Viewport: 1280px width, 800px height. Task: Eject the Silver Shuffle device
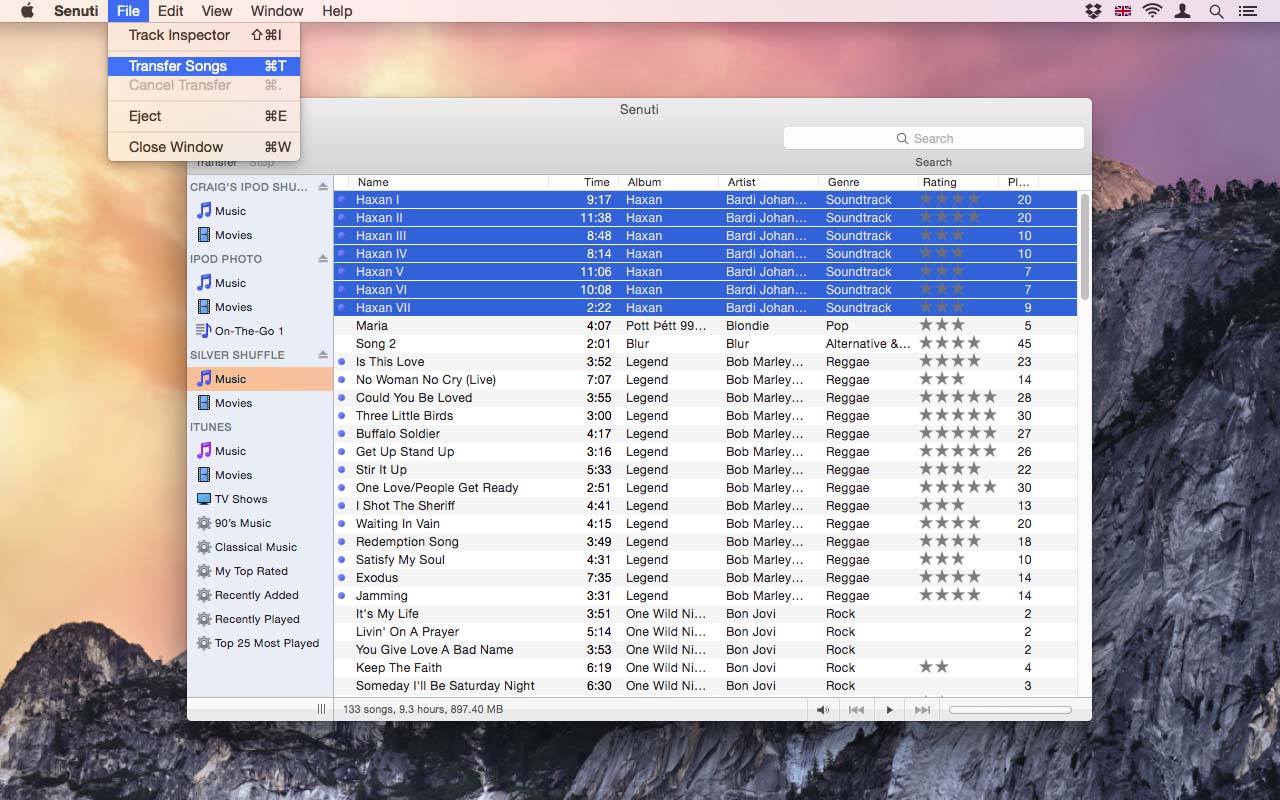click(x=322, y=355)
